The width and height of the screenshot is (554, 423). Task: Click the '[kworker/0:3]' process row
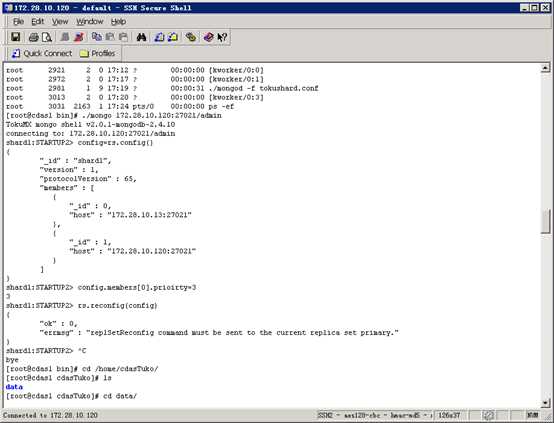tap(135, 97)
